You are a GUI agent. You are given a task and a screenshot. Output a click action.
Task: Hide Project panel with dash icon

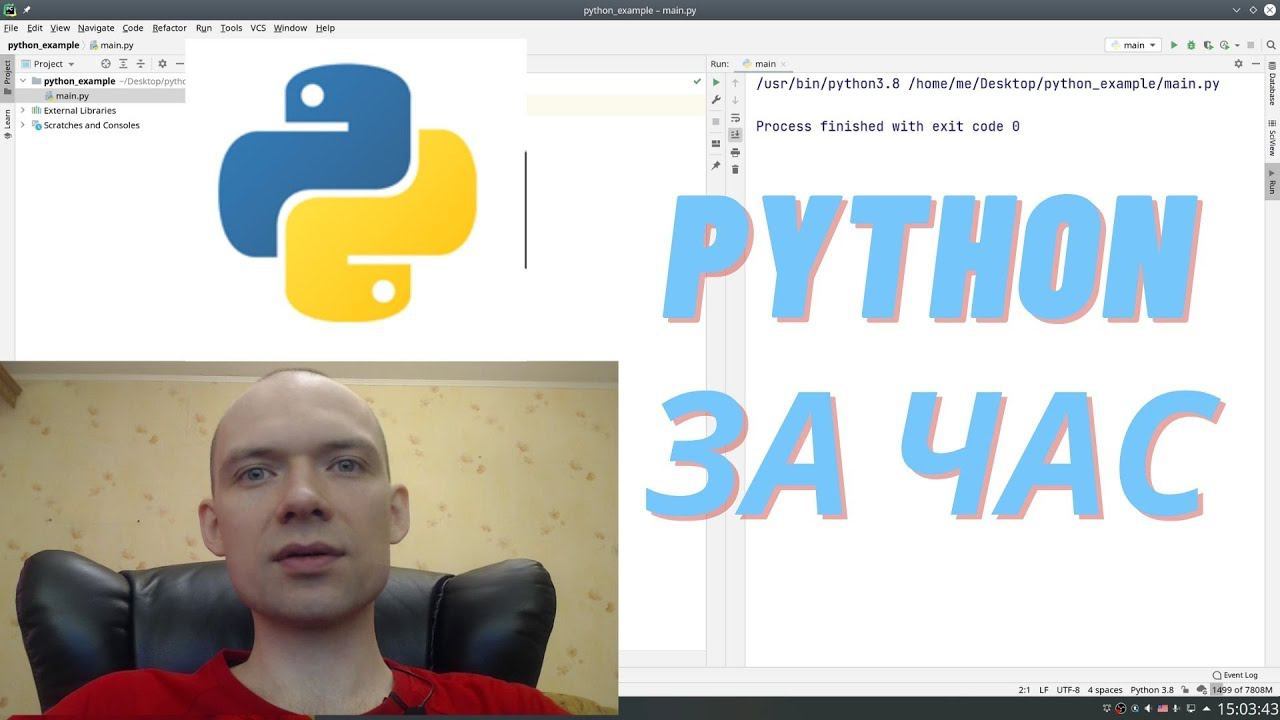point(179,64)
